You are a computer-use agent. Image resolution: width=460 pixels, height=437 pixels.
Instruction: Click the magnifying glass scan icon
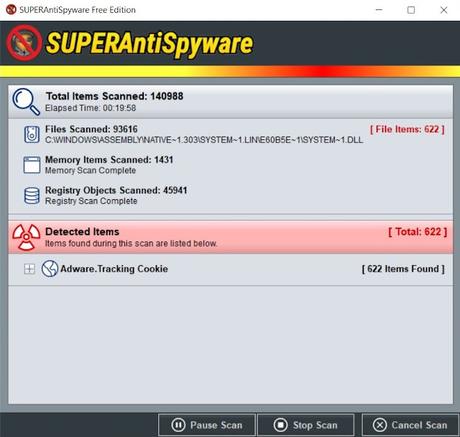coord(26,102)
